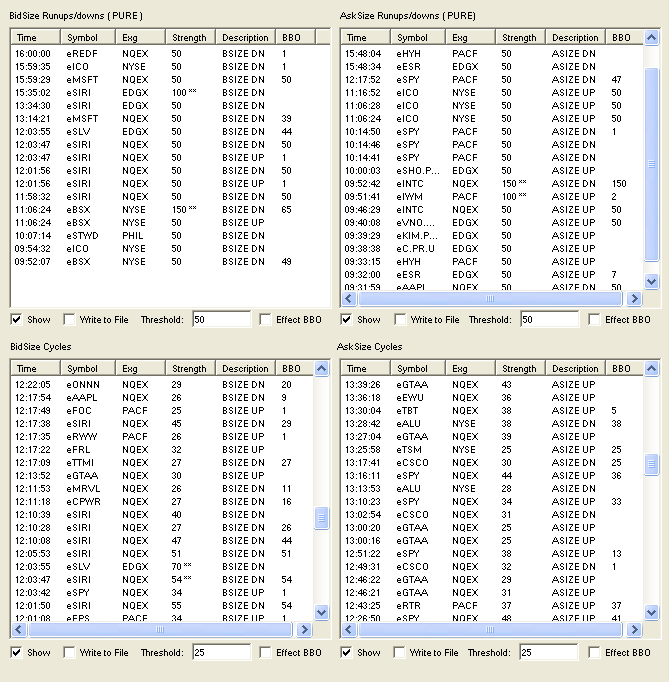This screenshot has width=669, height=682.
Task: Select the 13:39:26 eGTAA row
Action: click(492, 385)
